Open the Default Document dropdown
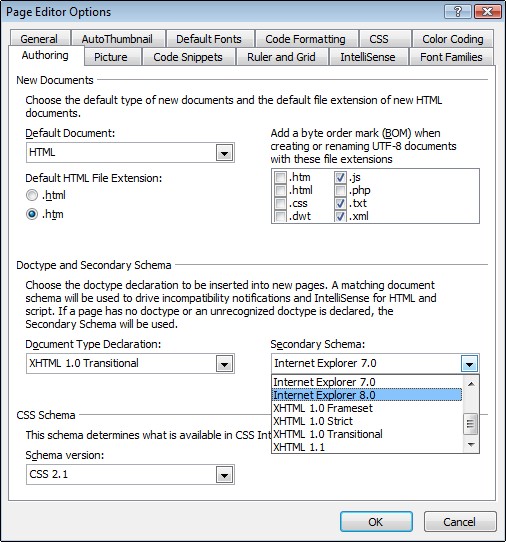 (130, 152)
